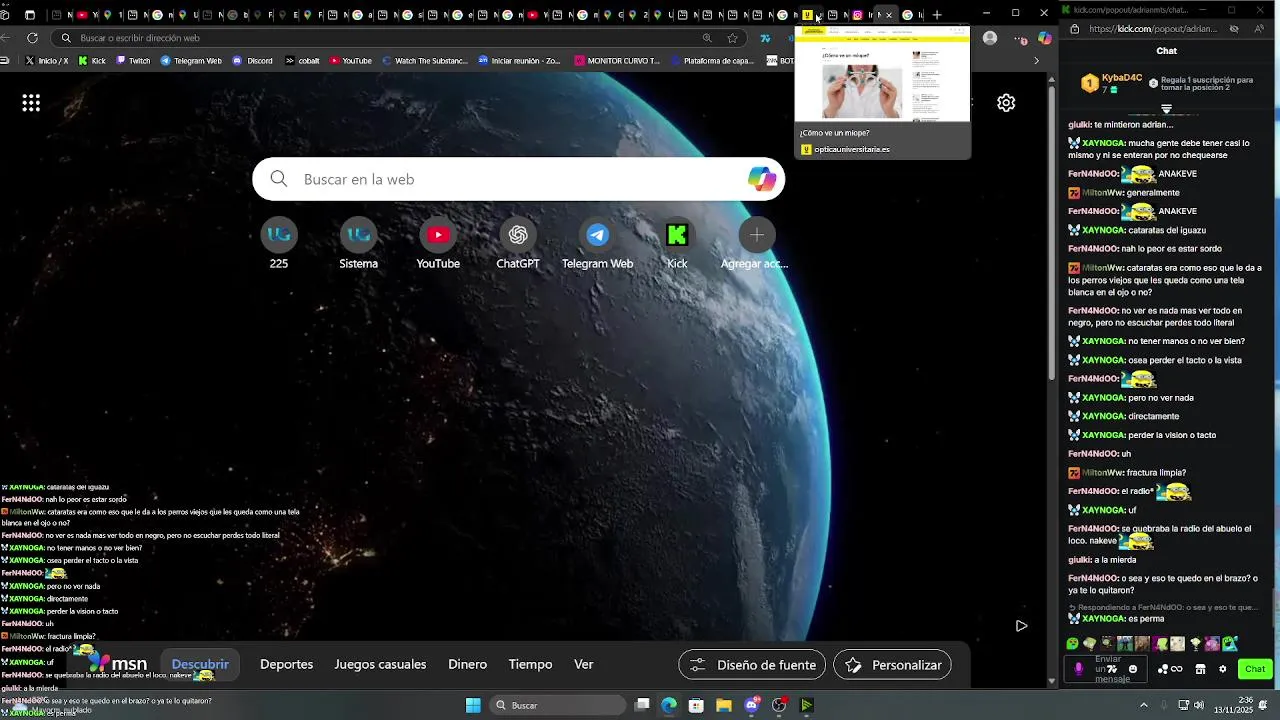Click the Personalizar button

click(892, 664)
